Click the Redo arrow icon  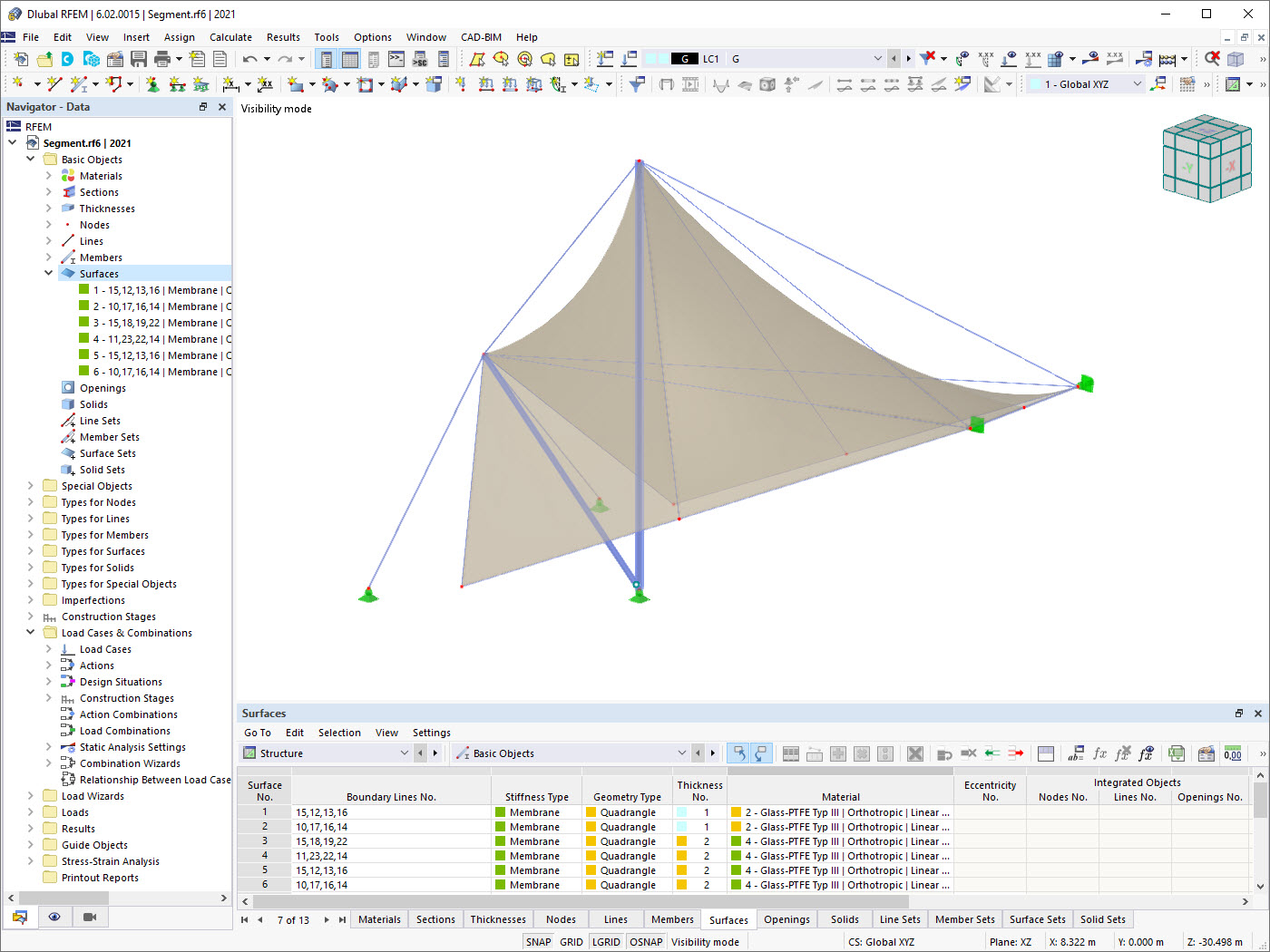point(285,59)
